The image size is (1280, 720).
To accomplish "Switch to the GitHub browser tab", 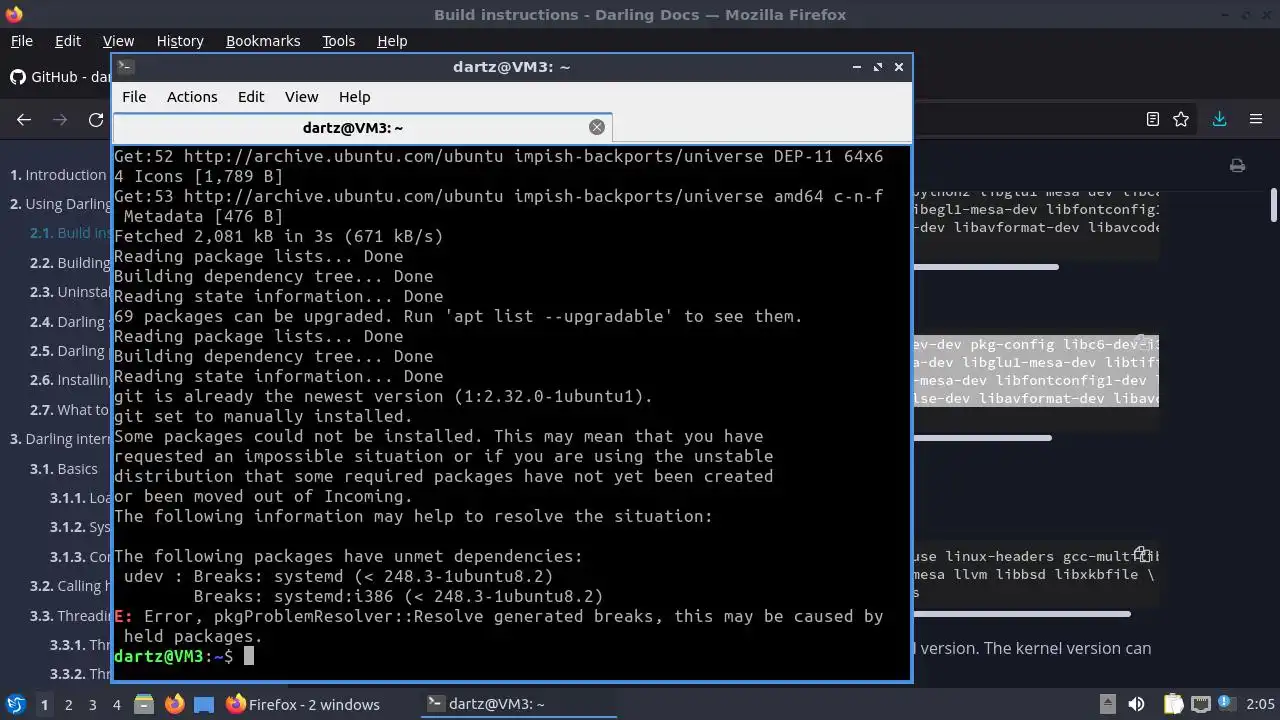I will pos(58,77).
